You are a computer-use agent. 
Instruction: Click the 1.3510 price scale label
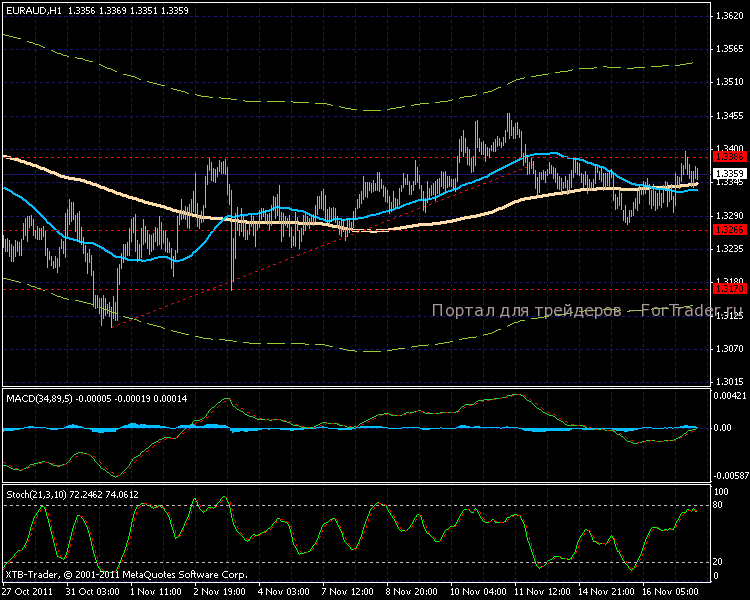pyautogui.click(x=729, y=83)
